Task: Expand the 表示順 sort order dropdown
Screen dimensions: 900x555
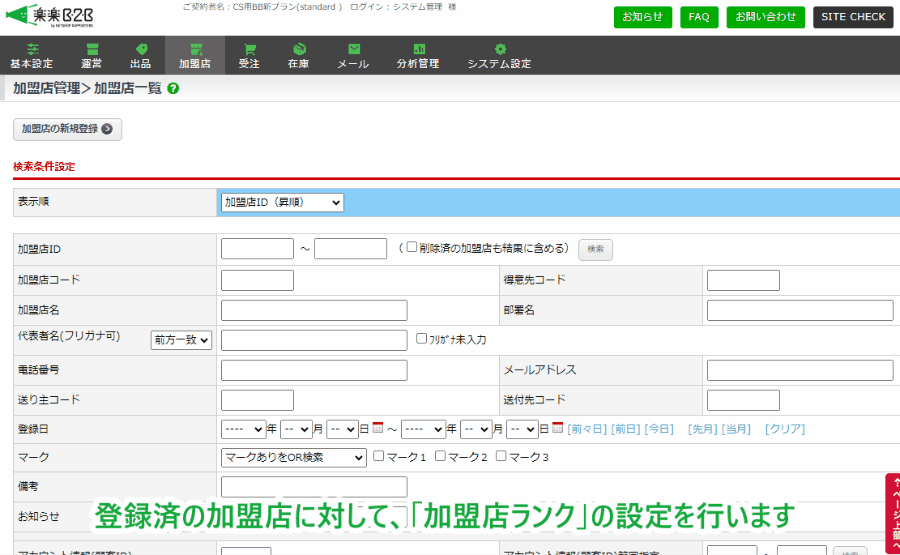Action: point(281,202)
